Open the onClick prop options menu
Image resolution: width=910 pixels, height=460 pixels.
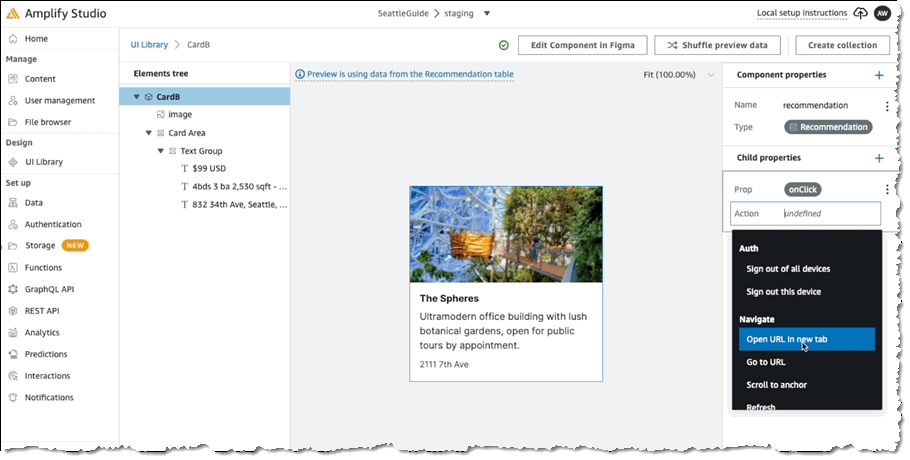point(886,189)
